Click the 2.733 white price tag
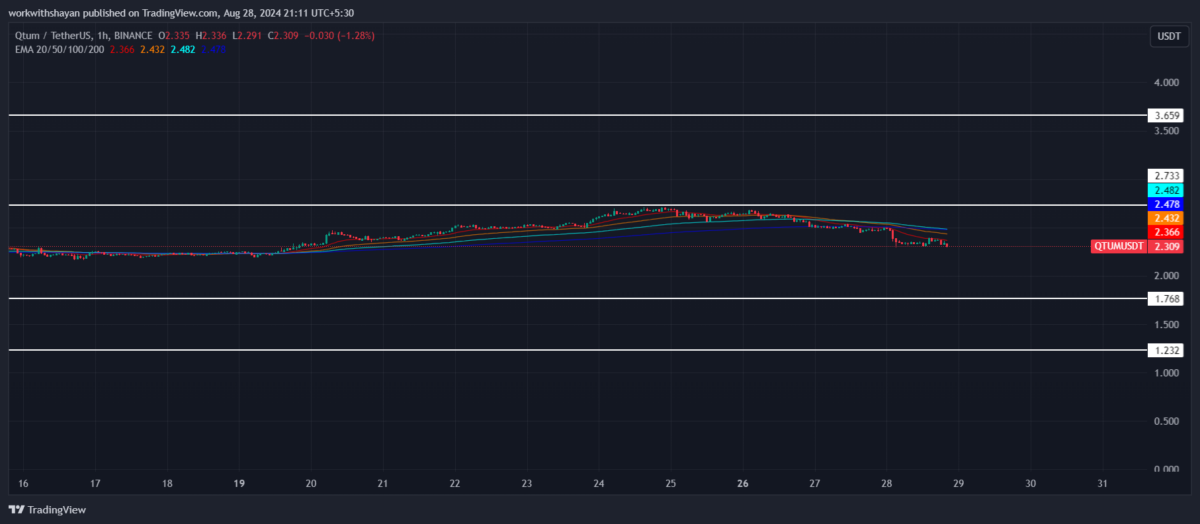 click(x=1166, y=175)
